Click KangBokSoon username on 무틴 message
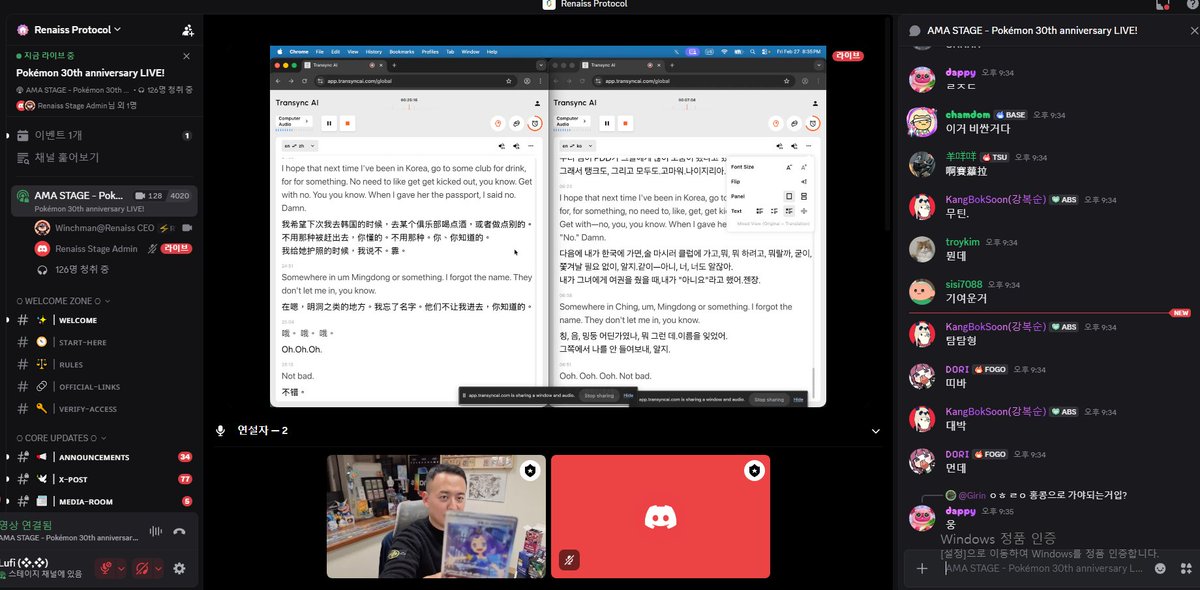The image size is (1200, 590). (x=994, y=199)
